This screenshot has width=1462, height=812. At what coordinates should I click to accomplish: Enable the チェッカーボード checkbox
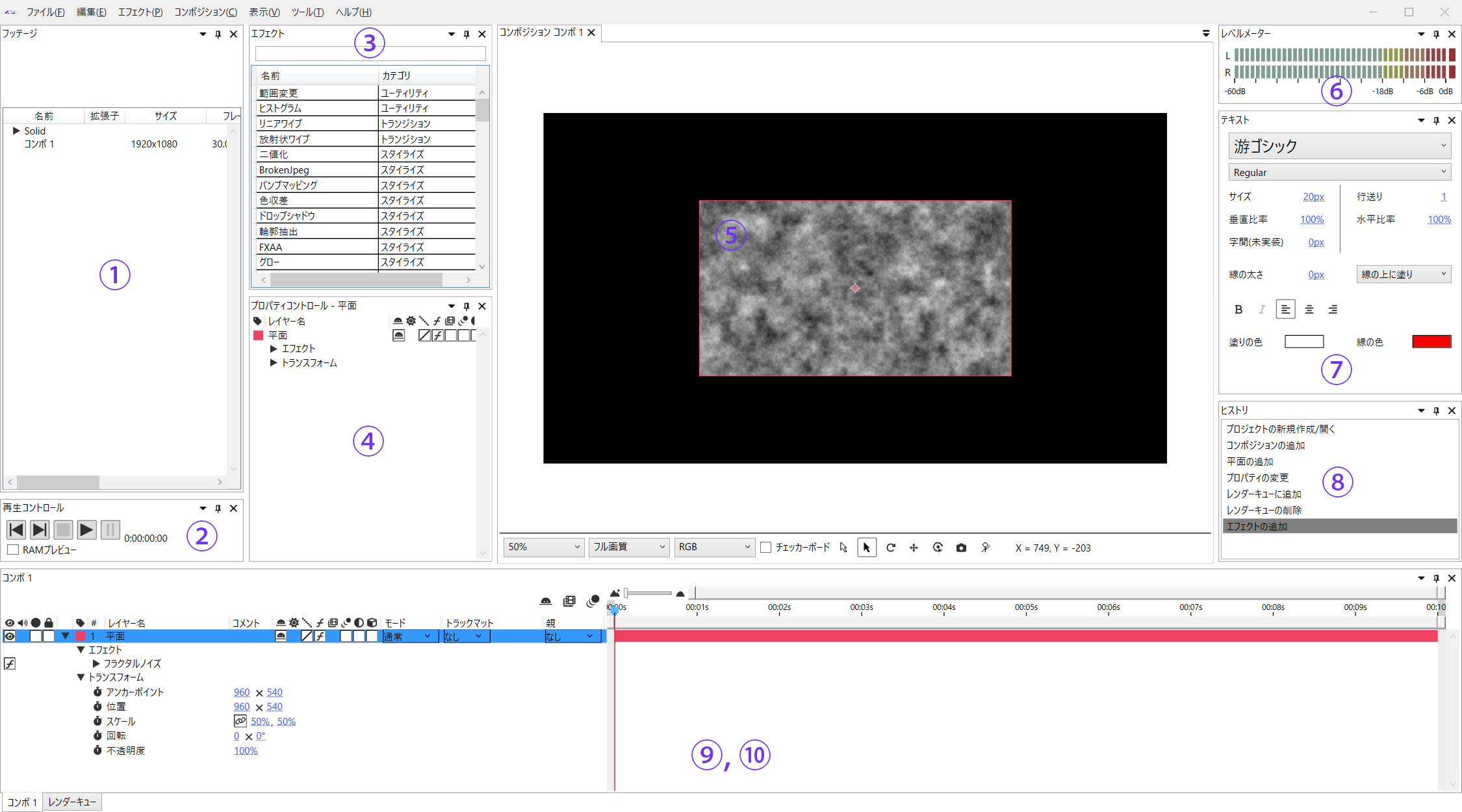766,548
